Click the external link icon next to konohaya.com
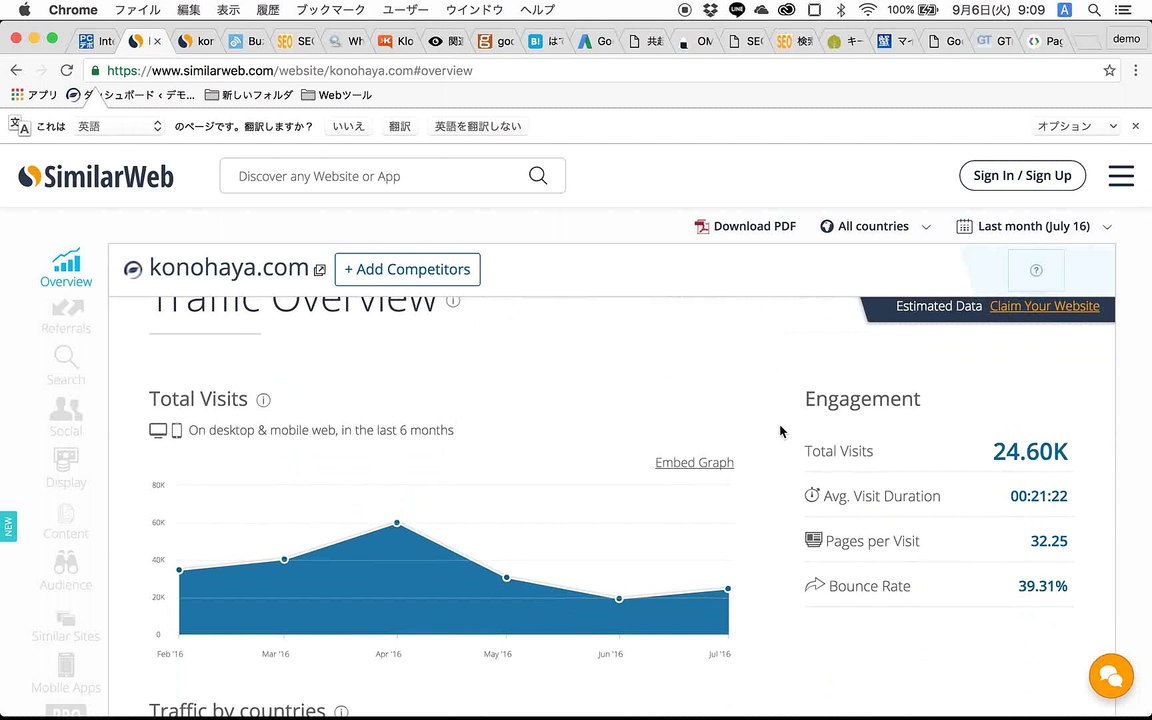The height and width of the screenshot is (720, 1152). [x=320, y=270]
